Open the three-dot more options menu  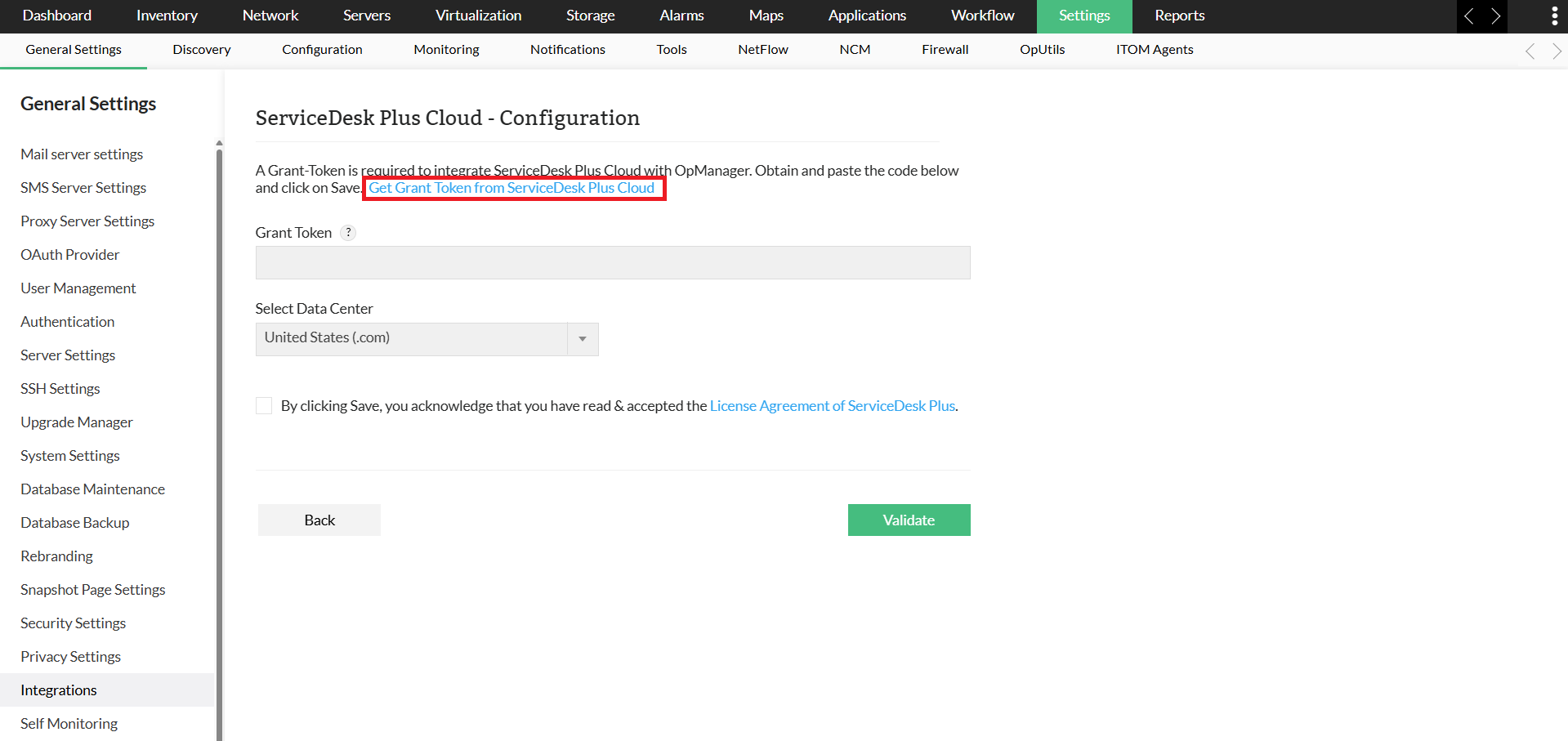click(x=1554, y=16)
